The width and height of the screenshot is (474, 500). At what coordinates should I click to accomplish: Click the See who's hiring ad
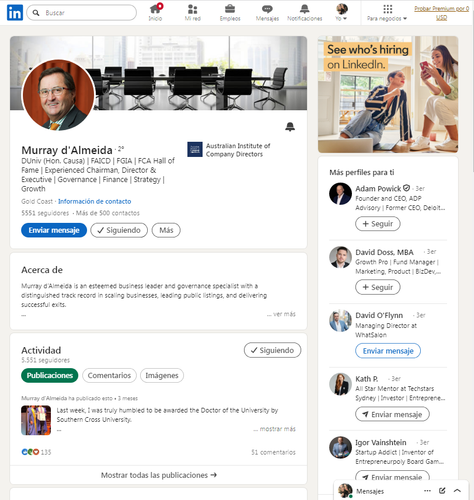tap(388, 95)
